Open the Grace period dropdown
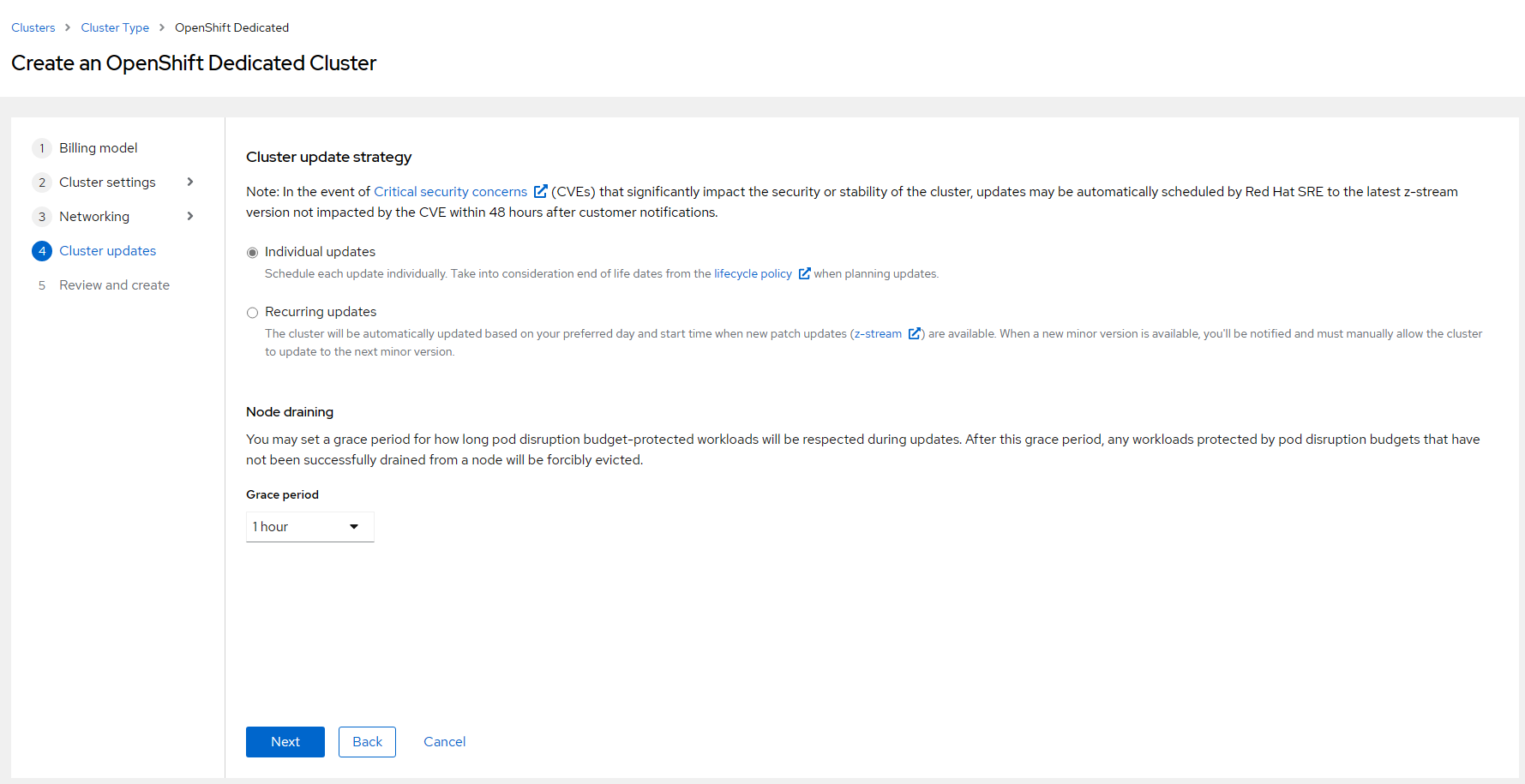The width and height of the screenshot is (1525, 784). coord(309,527)
